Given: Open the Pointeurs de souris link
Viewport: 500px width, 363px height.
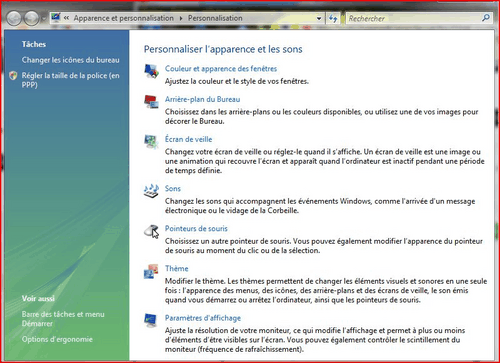Looking at the screenshot, I should [196, 229].
